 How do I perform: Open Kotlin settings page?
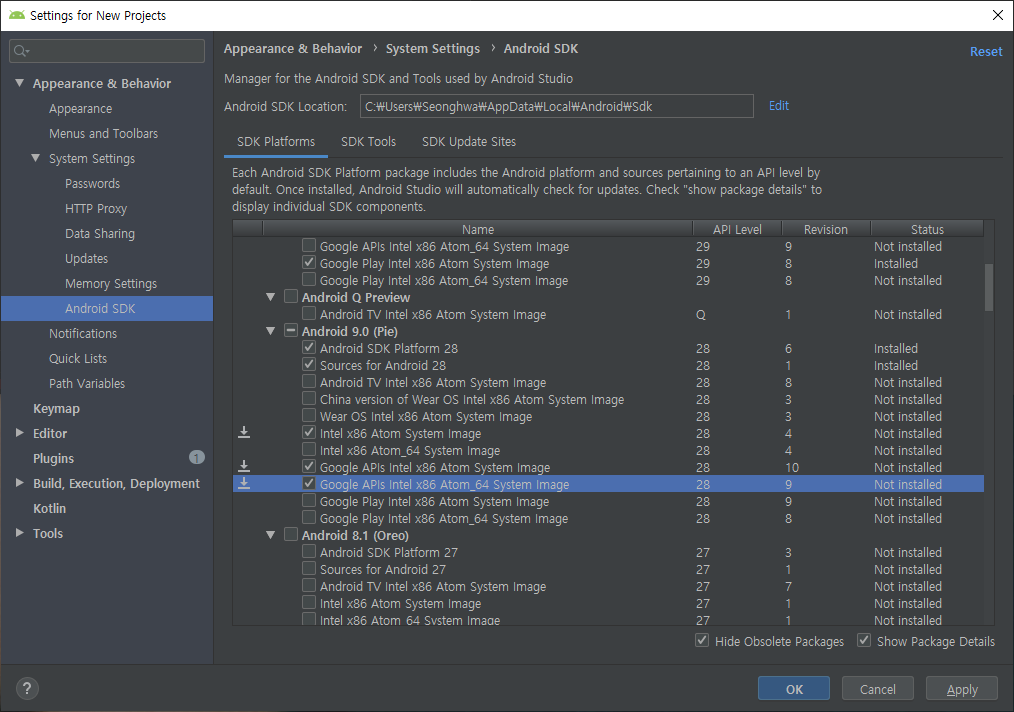(x=49, y=508)
